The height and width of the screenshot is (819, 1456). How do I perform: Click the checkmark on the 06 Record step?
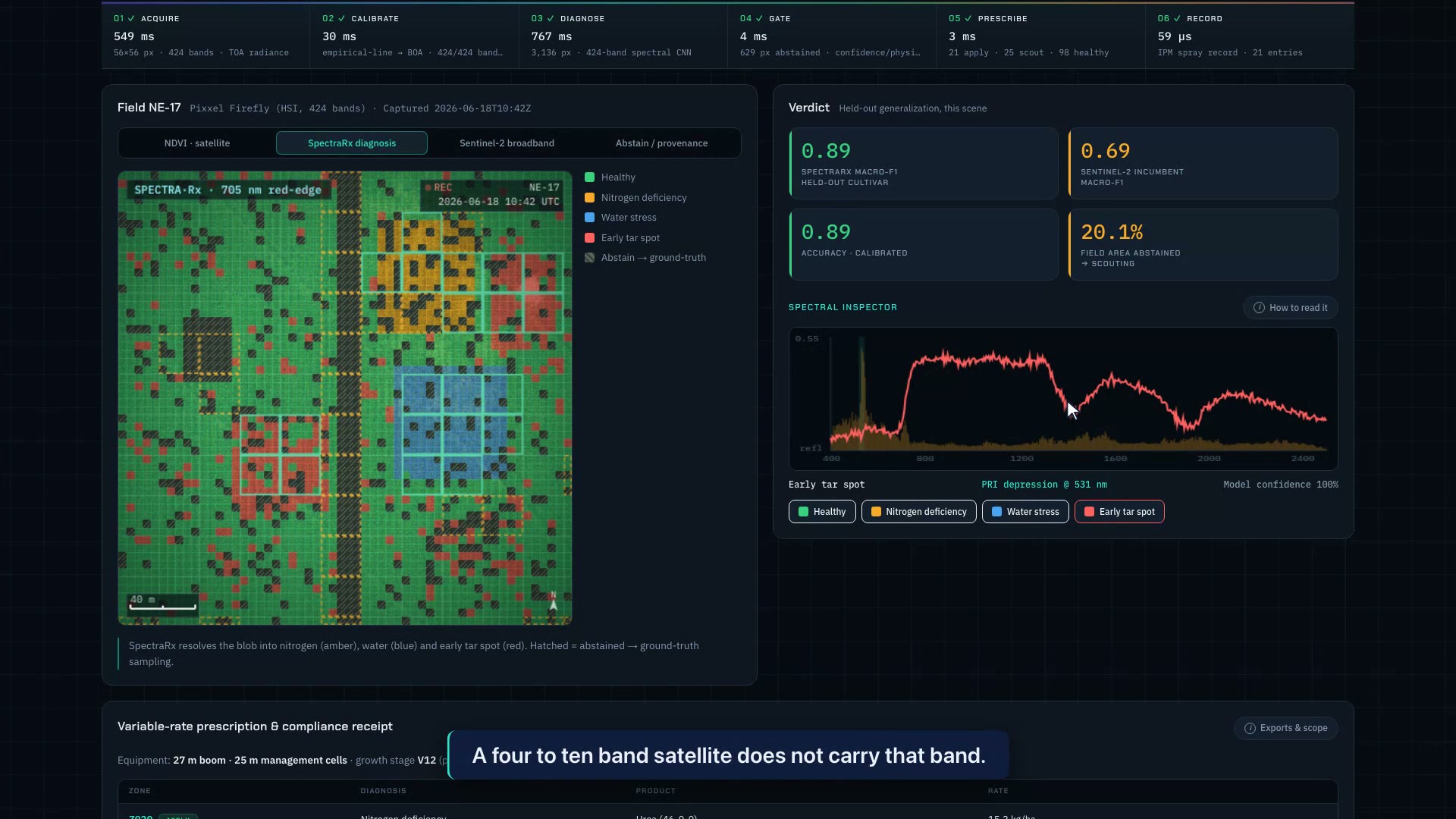[1177, 18]
